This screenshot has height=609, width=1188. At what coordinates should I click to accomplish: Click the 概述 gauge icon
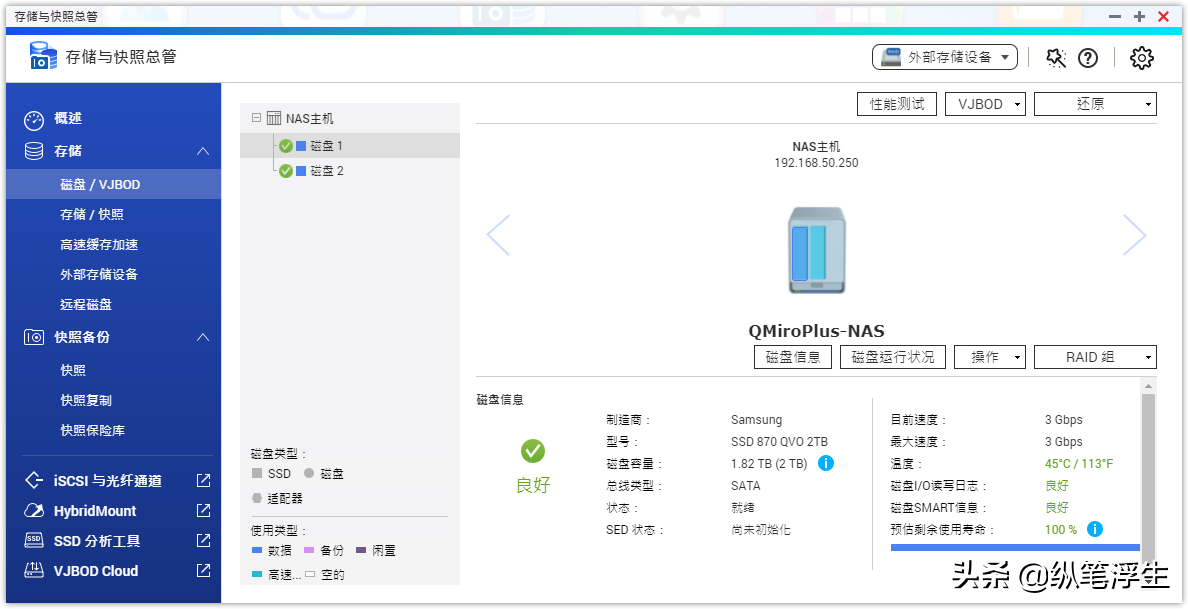[x=34, y=120]
